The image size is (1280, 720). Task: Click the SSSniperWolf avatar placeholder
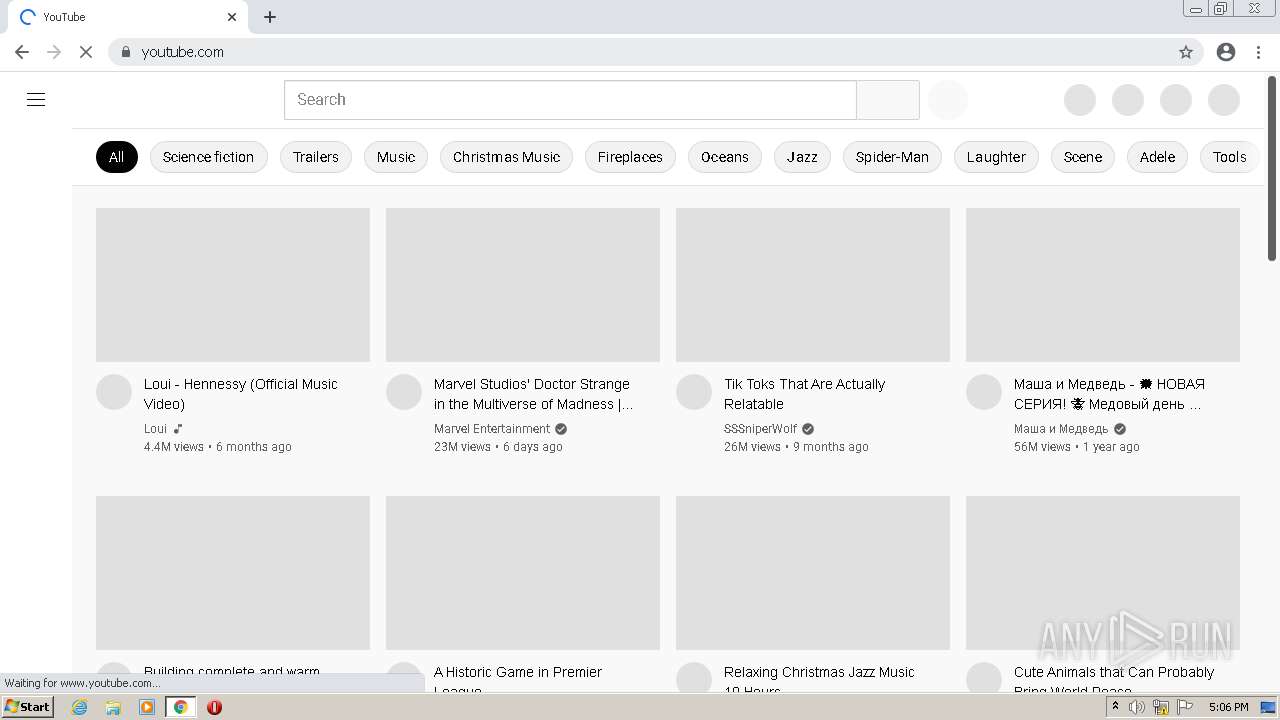pyautogui.click(x=694, y=393)
